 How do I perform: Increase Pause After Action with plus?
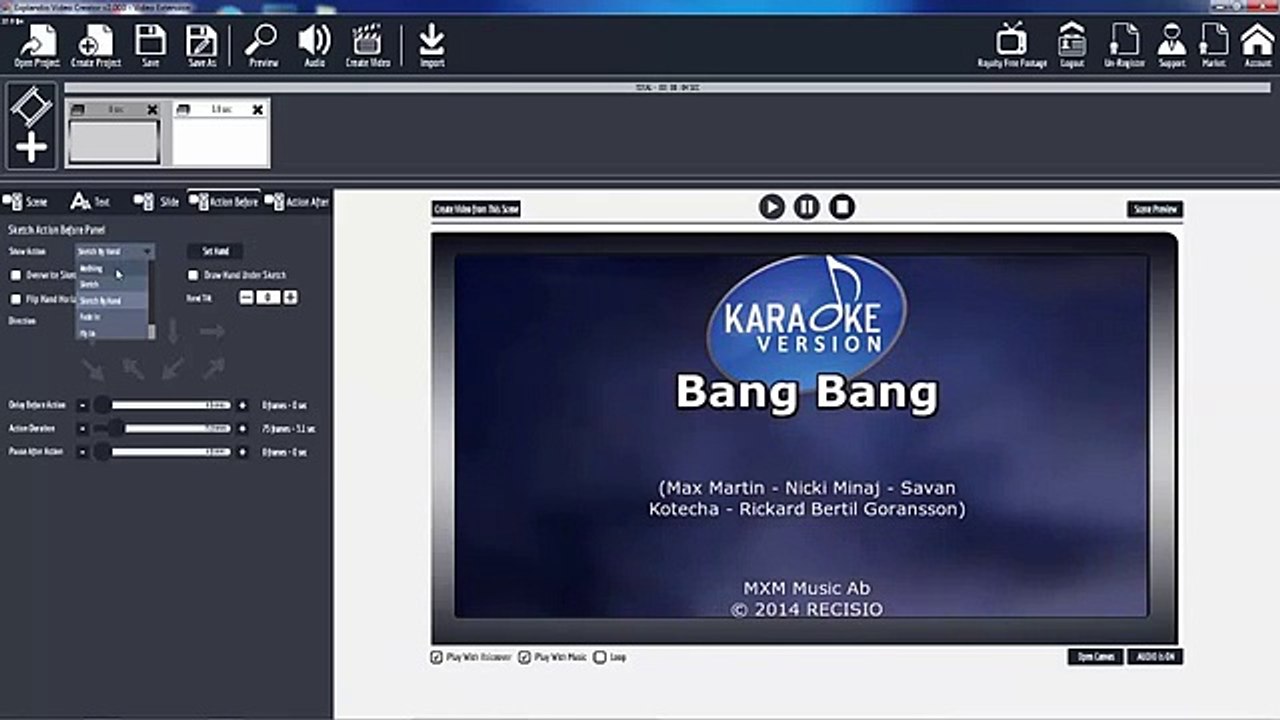pos(242,452)
